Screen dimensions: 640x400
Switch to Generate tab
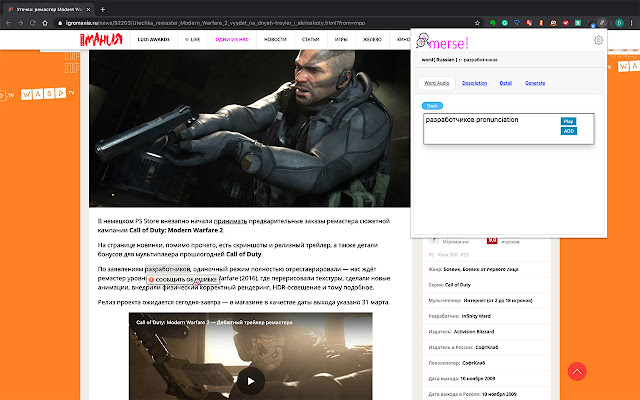coord(535,83)
